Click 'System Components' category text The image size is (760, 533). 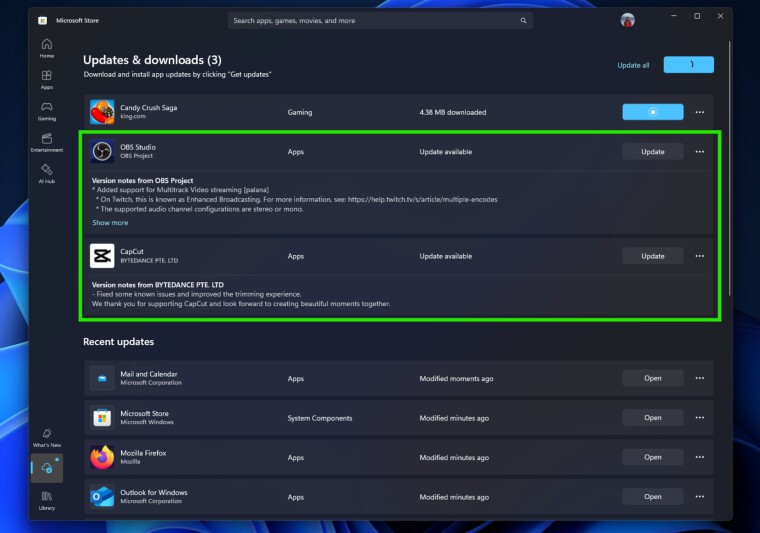[x=319, y=418]
